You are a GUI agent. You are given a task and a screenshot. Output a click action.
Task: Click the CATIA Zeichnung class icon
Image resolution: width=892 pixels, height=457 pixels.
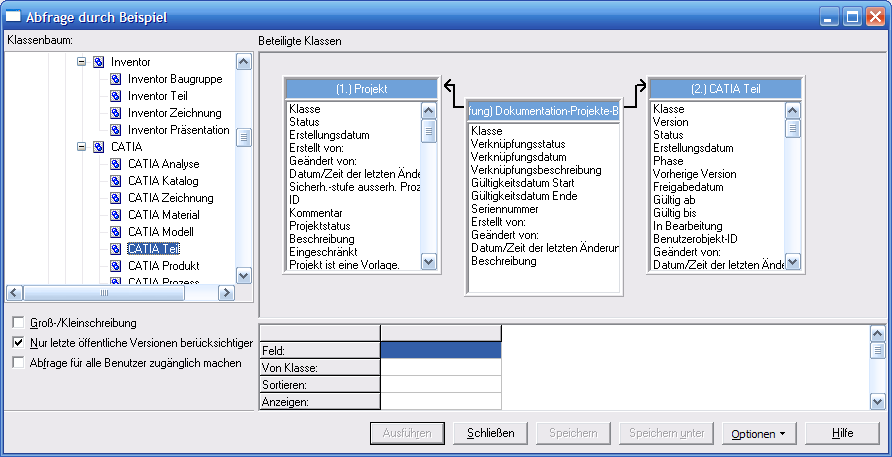coord(115,198)
